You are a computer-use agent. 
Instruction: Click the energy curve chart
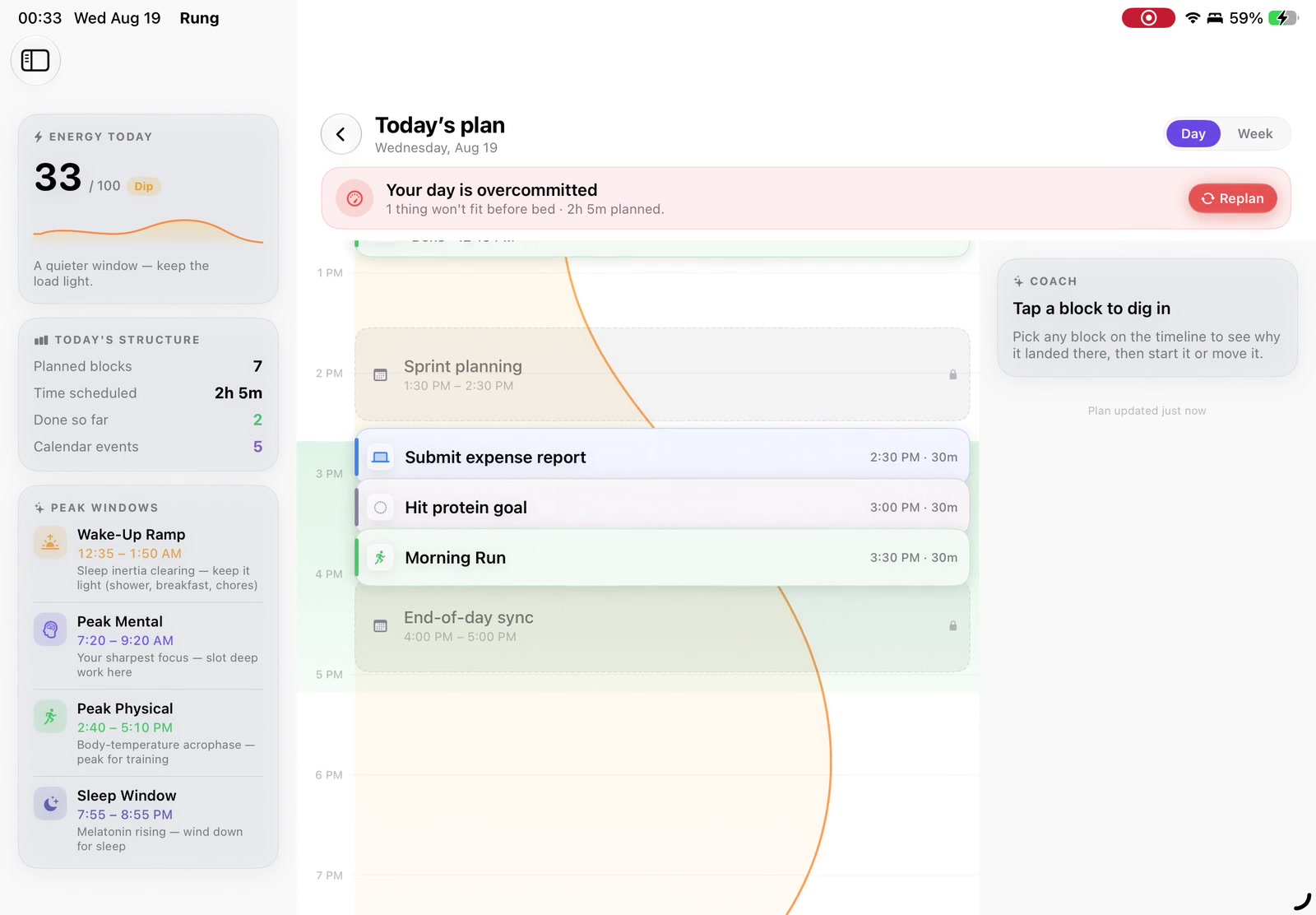coord(148,231)
